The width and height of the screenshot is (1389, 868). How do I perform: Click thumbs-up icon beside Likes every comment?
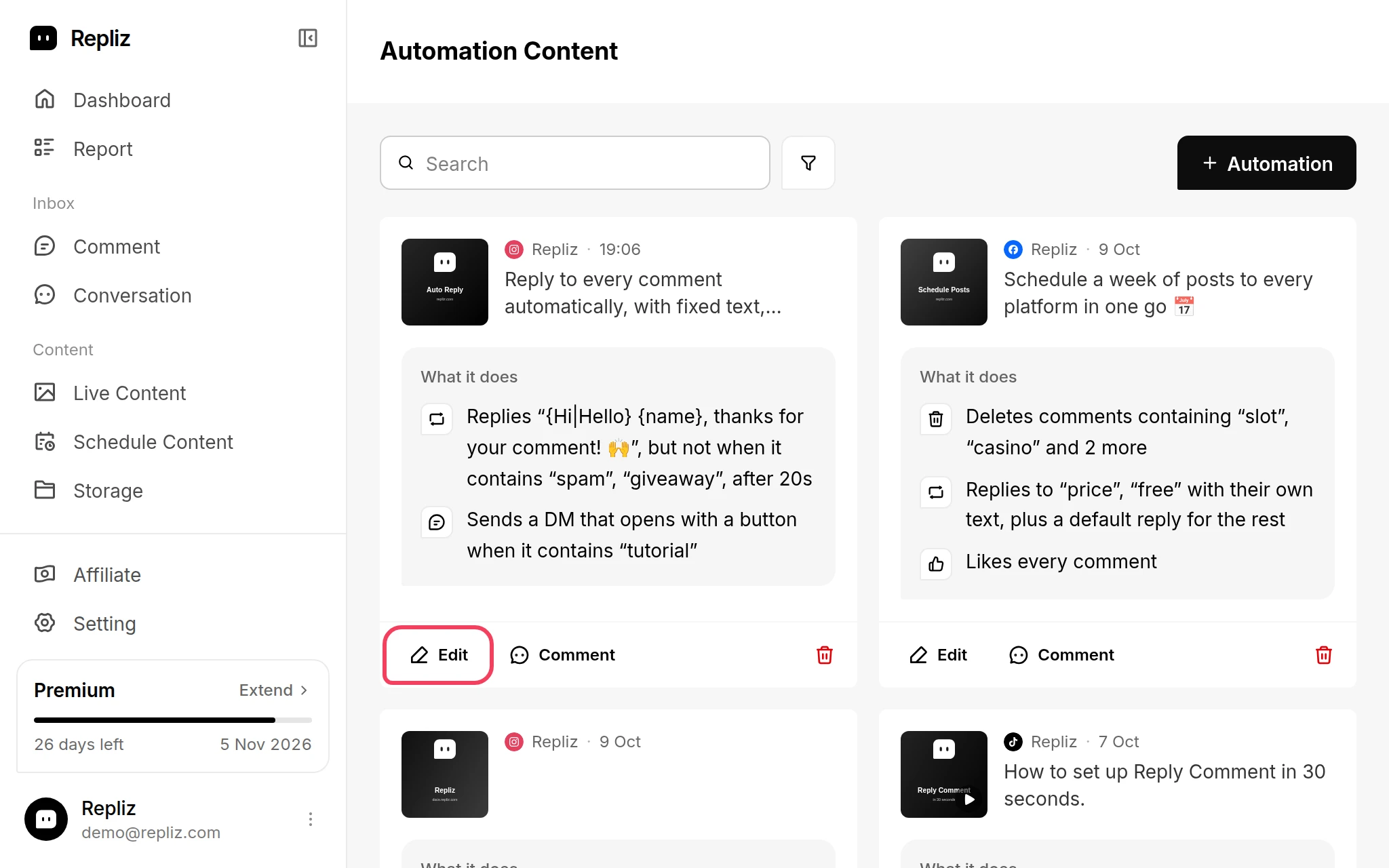[x=936, y=564]
